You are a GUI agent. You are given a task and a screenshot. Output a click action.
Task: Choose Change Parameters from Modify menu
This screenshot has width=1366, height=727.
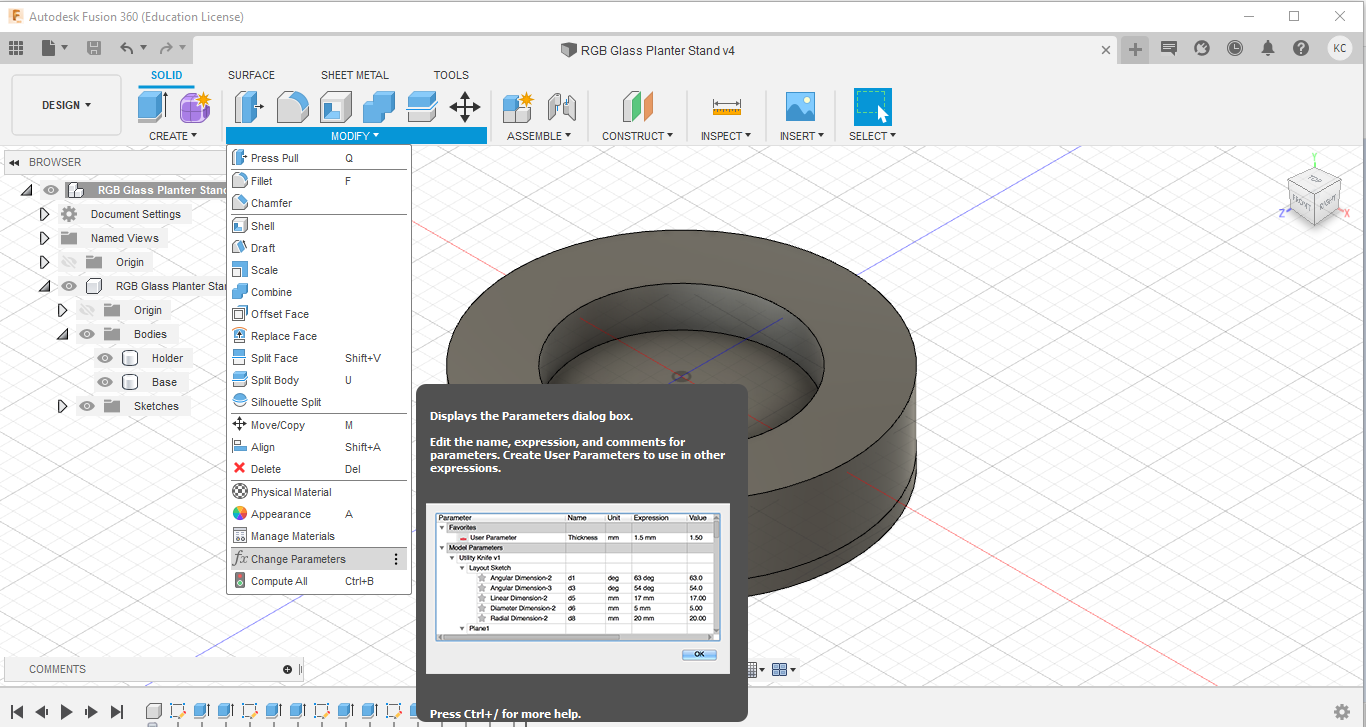(298, 559)
